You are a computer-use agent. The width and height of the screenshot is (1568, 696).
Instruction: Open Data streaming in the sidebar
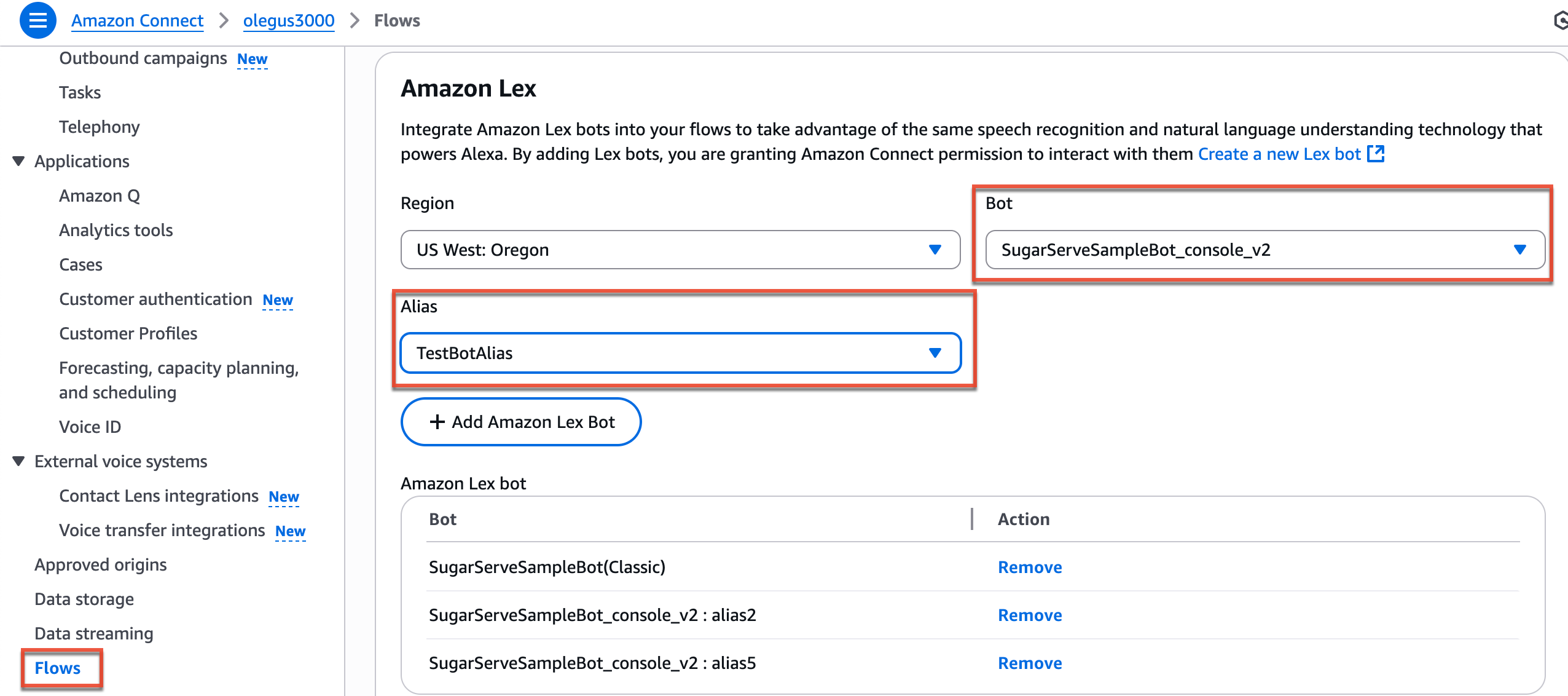point(94,633)
